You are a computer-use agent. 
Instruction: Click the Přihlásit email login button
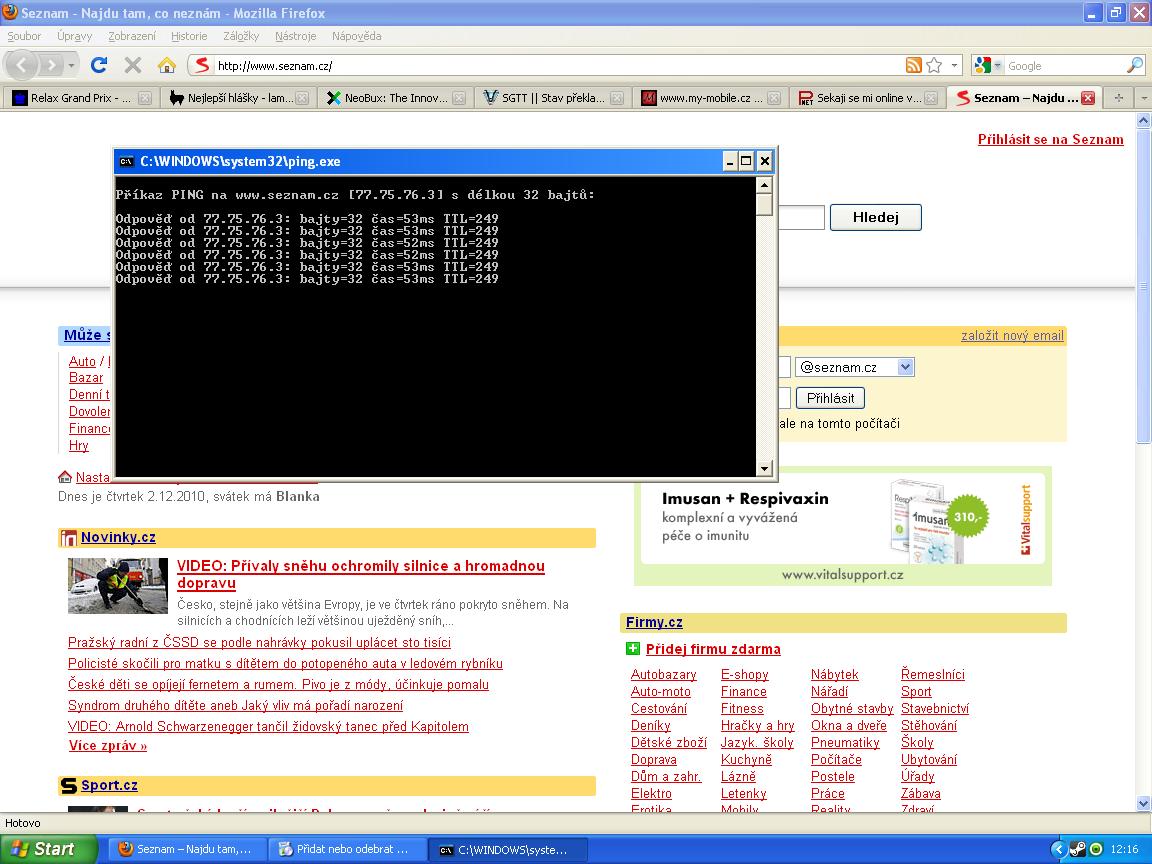(x=830, y=398)
